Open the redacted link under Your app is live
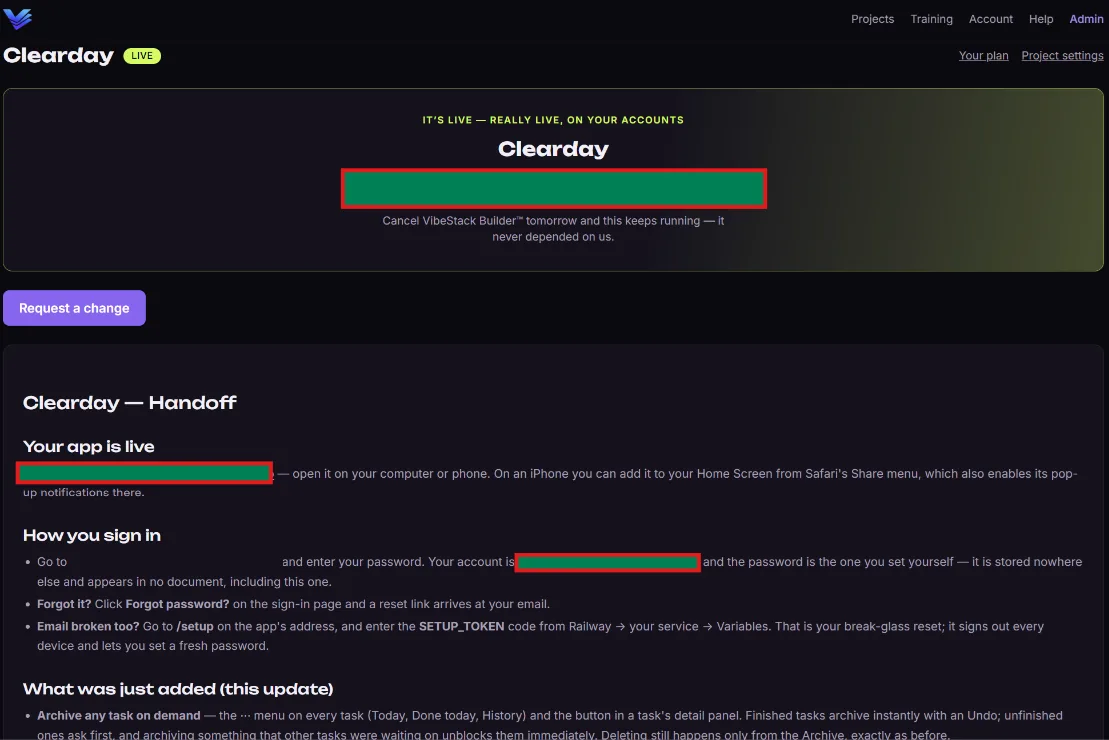The image size is (1109, 740). click(x=145, y=473)
